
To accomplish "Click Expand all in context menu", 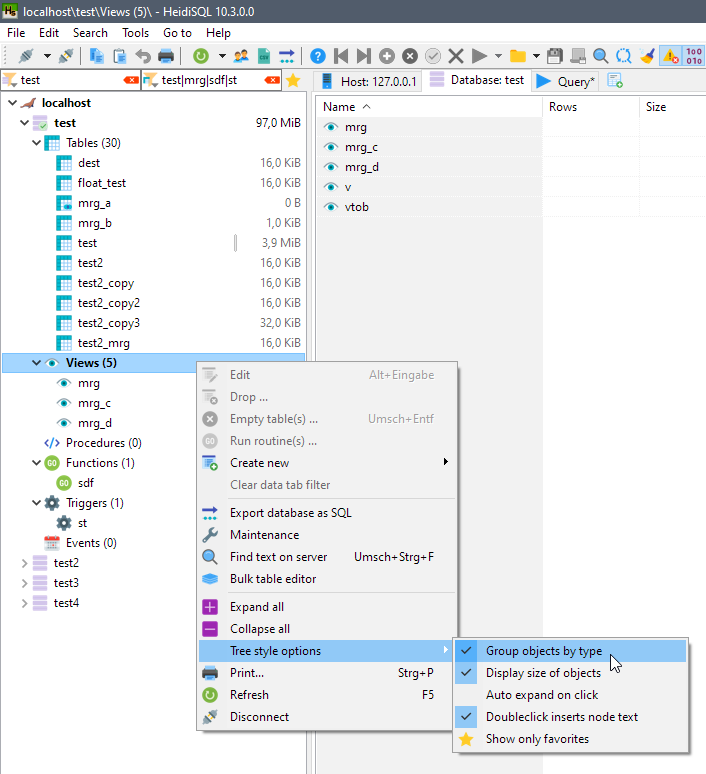I will coord(327,607).
